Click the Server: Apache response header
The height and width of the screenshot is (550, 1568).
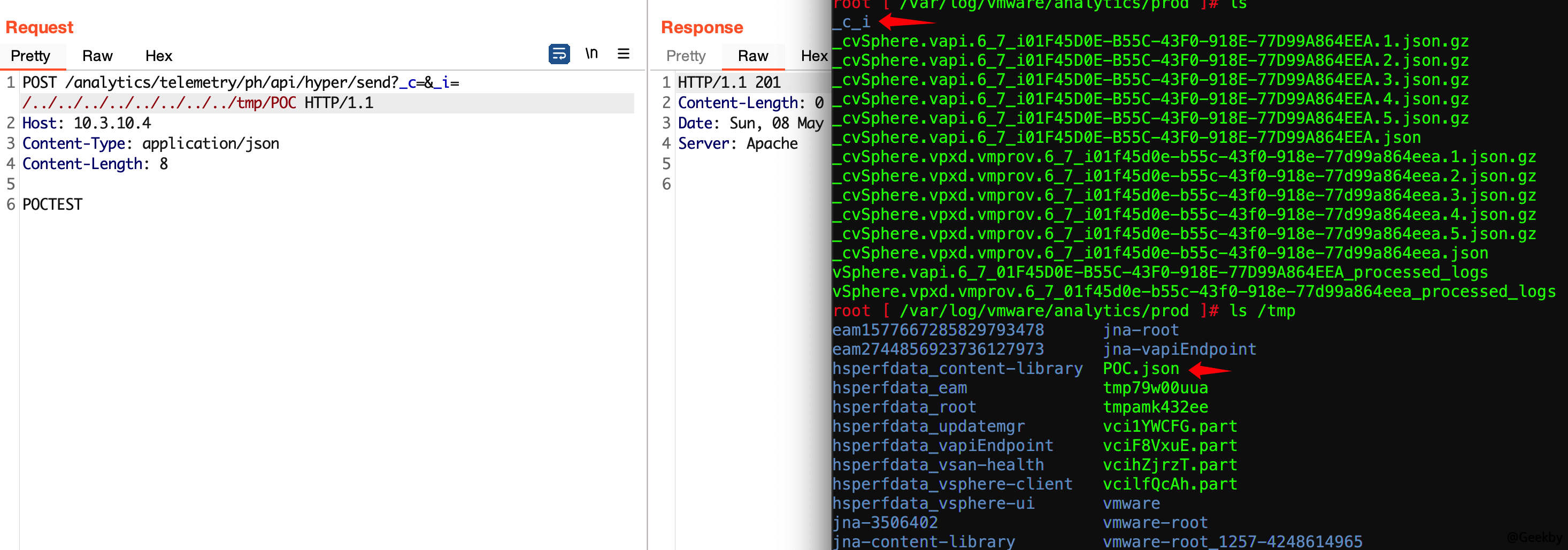click(x=737, y=144)
